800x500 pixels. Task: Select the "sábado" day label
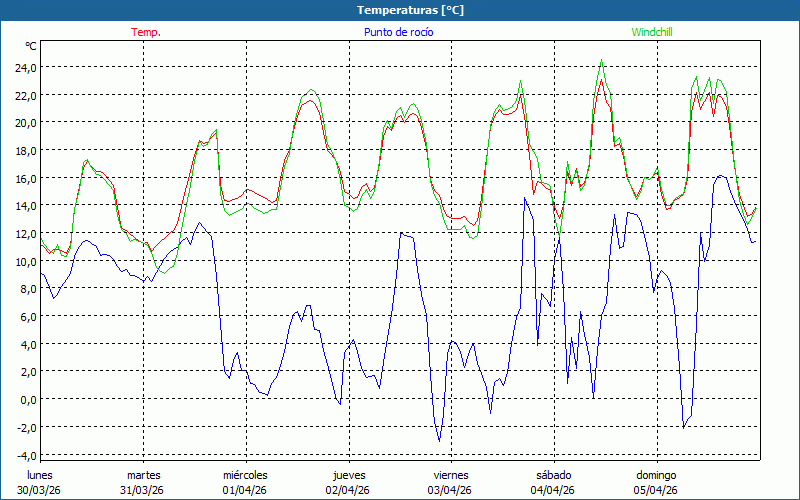pyautogui.click(x=553, y=475)
